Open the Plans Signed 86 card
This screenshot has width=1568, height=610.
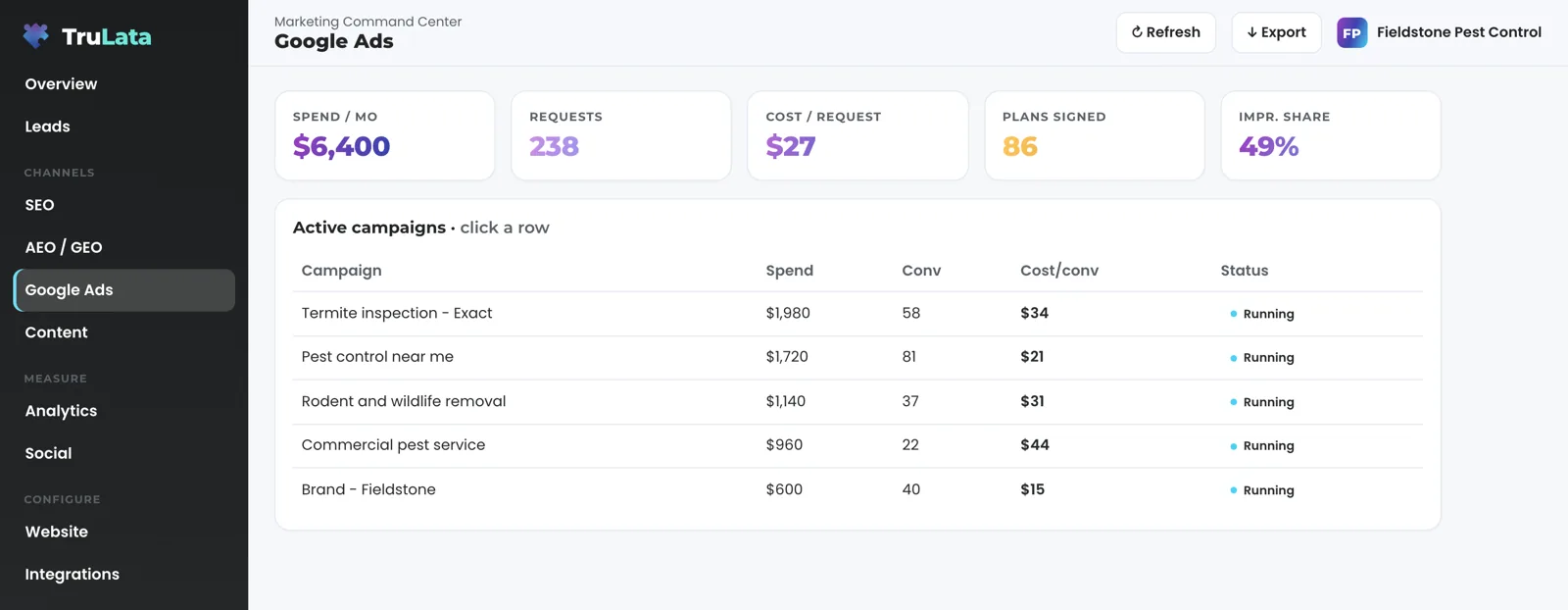(1095, 135)
